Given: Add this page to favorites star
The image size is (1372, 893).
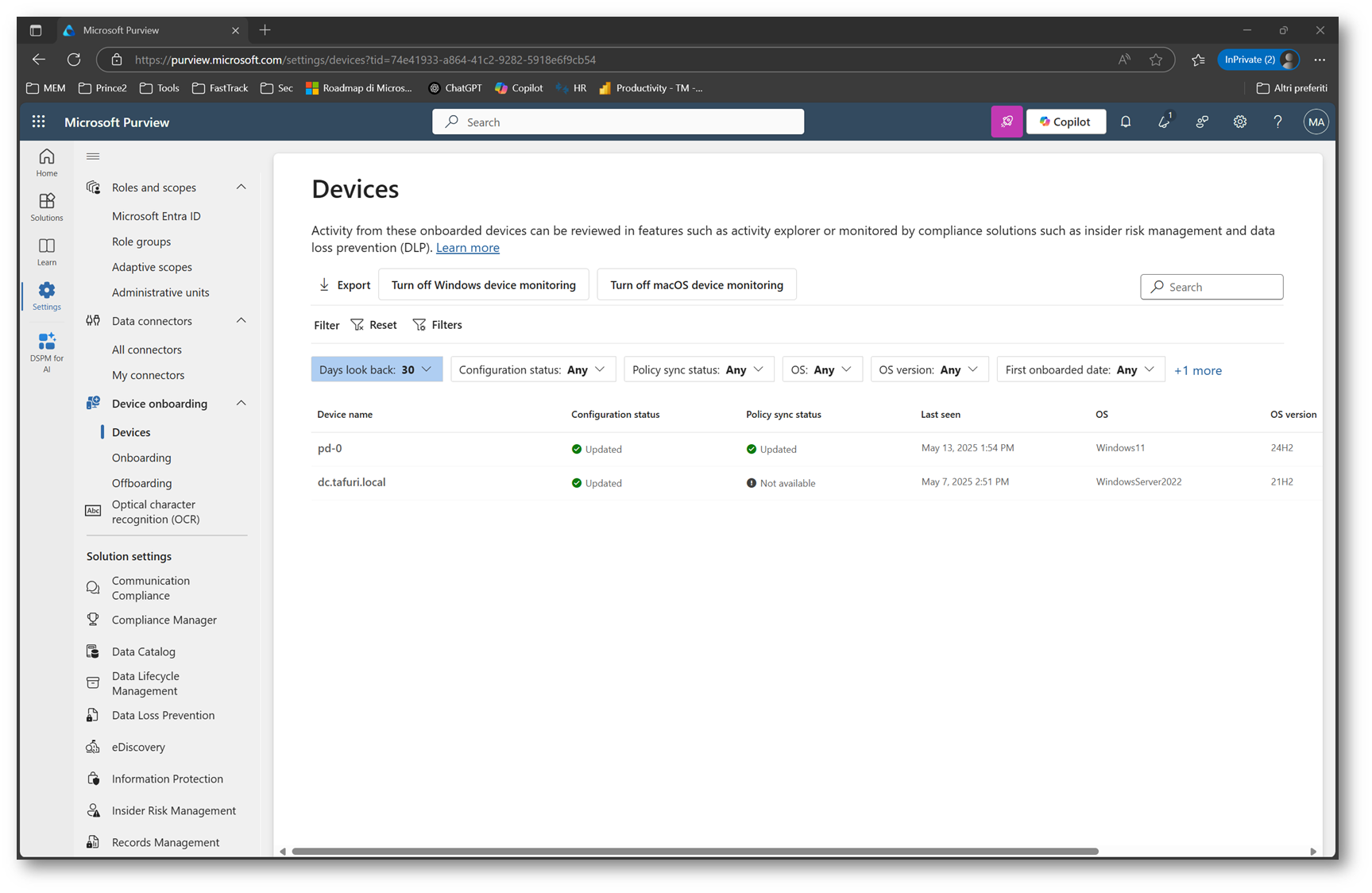Looking at the screenshot, I should (x=1156, y=60).
